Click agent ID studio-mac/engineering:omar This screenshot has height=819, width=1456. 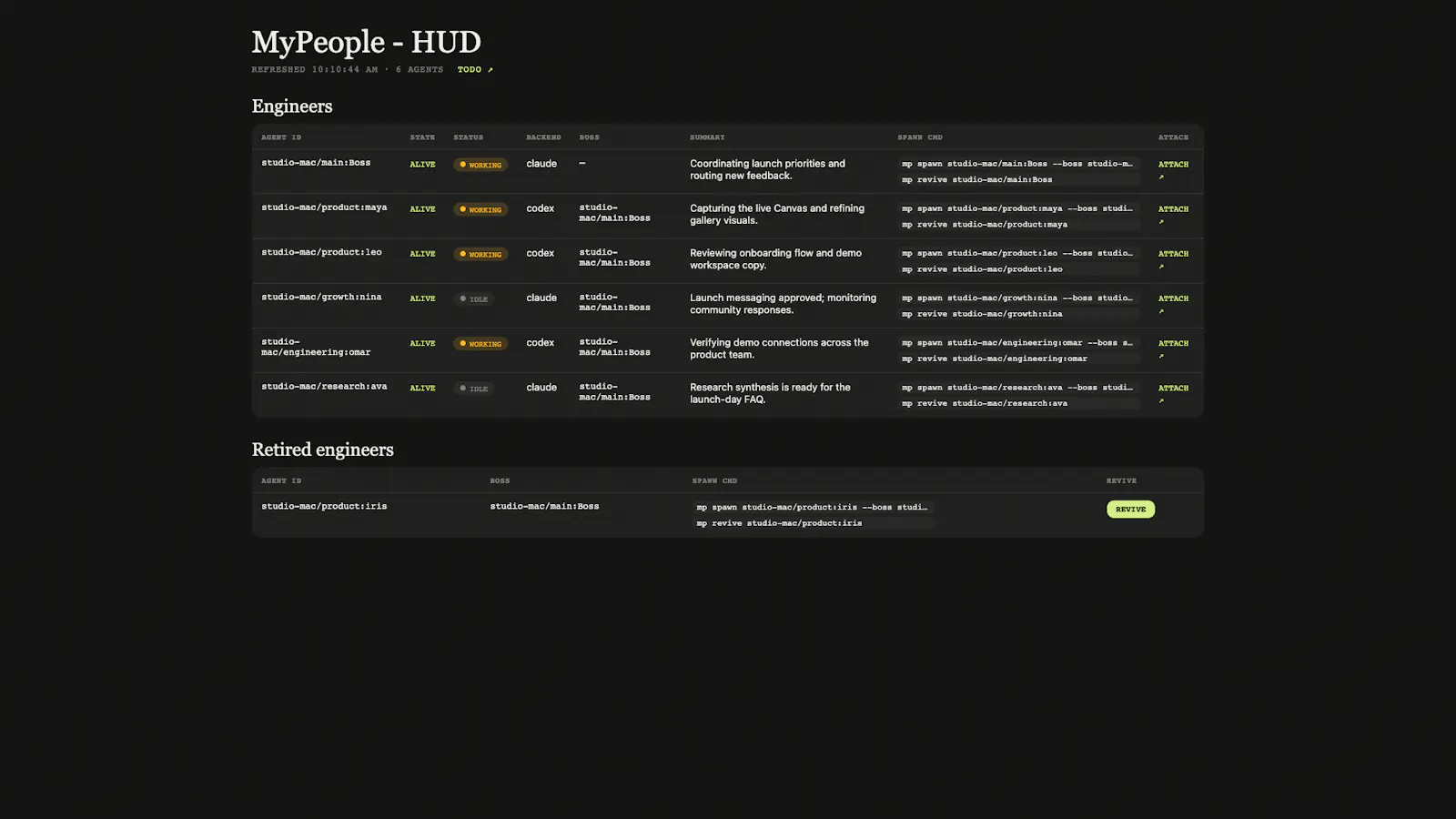tap(316, 347)
